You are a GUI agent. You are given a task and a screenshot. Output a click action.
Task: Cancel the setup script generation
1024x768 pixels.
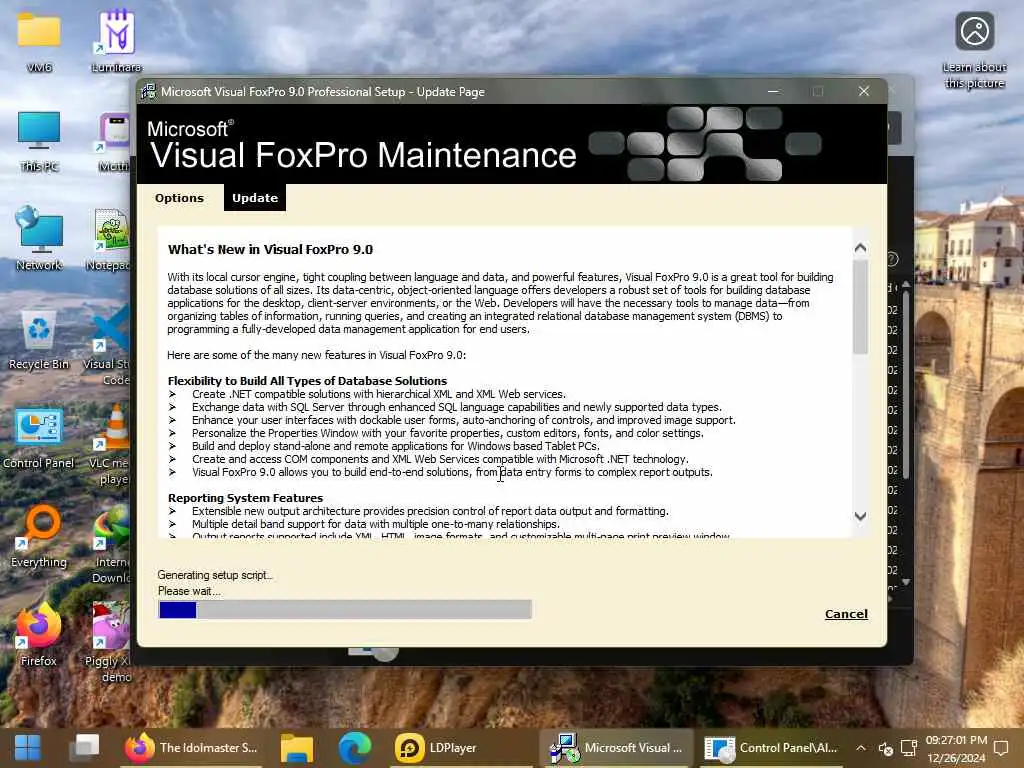(x=846, y=614)
